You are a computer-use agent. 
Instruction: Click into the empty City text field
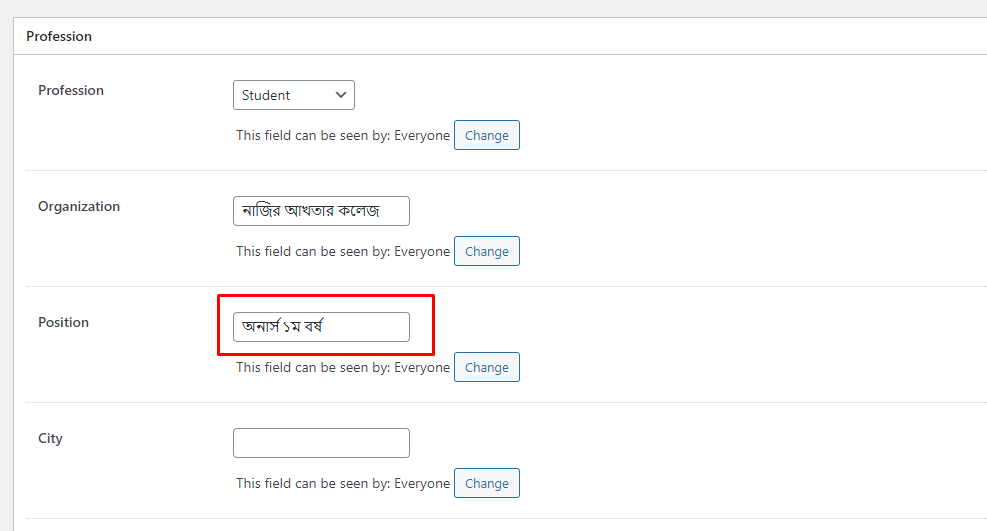[321, 443]
